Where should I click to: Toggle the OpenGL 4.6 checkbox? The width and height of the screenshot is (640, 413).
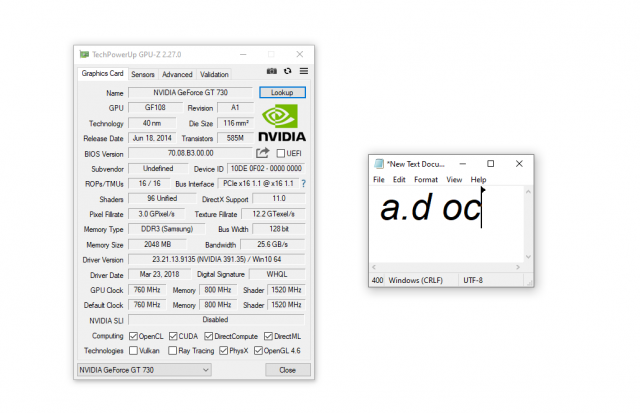click(x=258, y=351)
